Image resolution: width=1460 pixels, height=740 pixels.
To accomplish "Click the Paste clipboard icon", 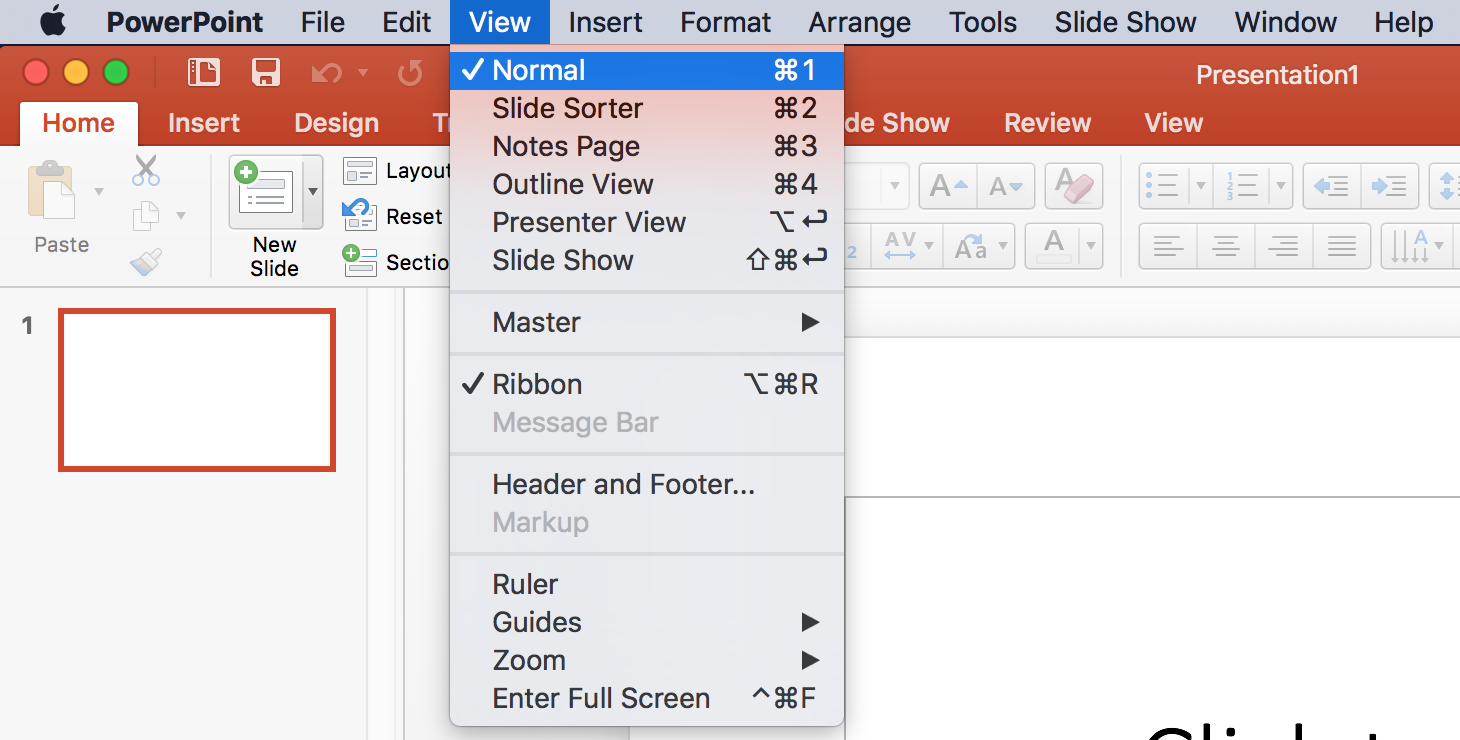I will (52, 190).
